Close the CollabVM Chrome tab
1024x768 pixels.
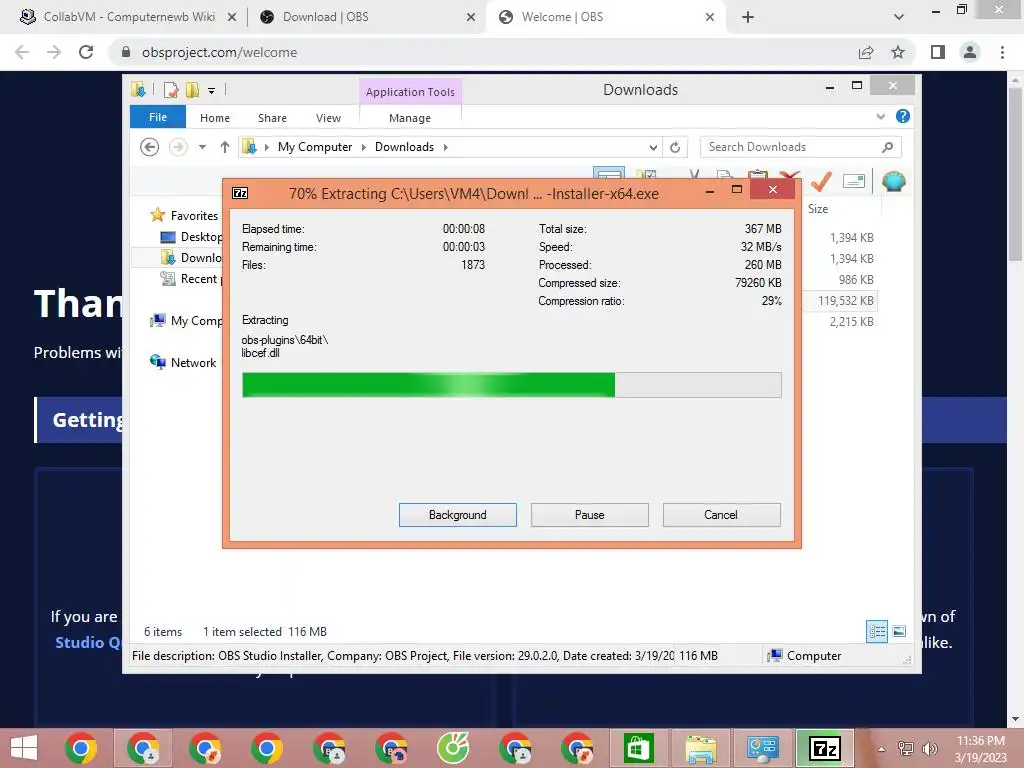click(232, 17)
